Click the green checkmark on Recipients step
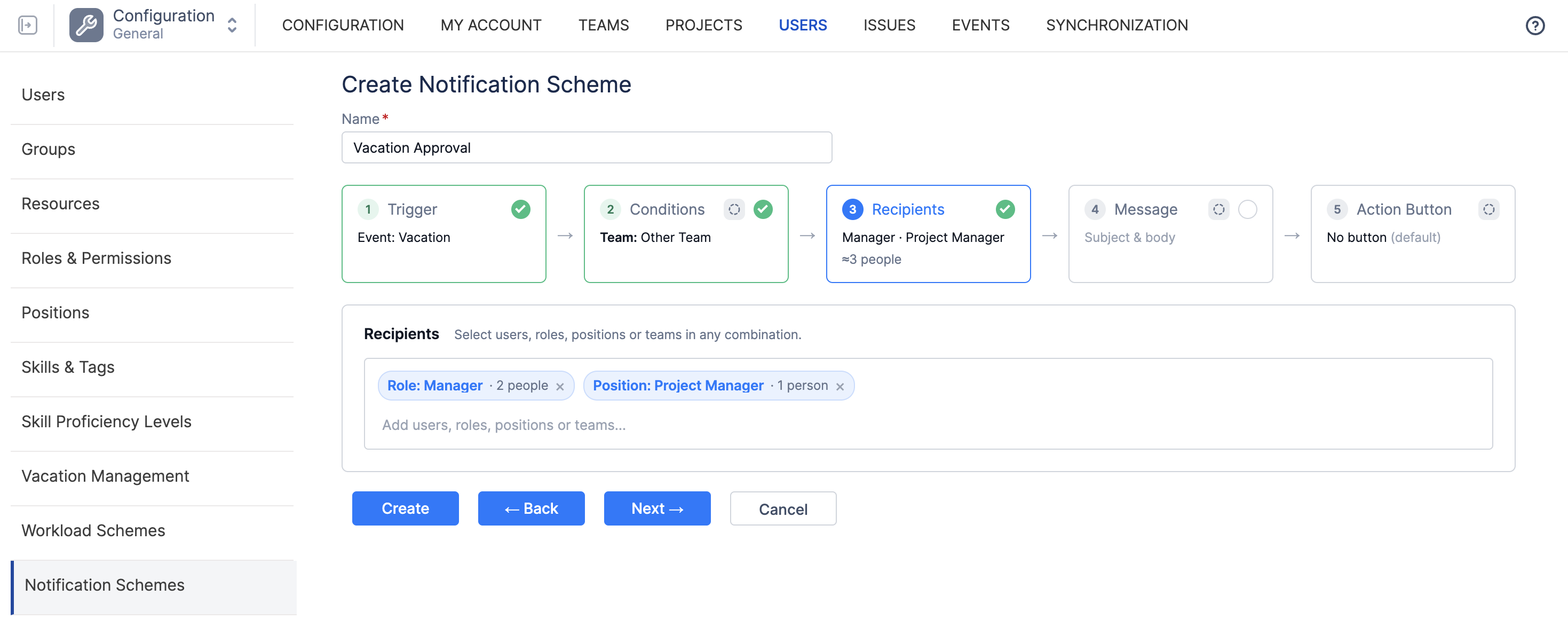The image size is (1568, 627). tap(1005, 209)
